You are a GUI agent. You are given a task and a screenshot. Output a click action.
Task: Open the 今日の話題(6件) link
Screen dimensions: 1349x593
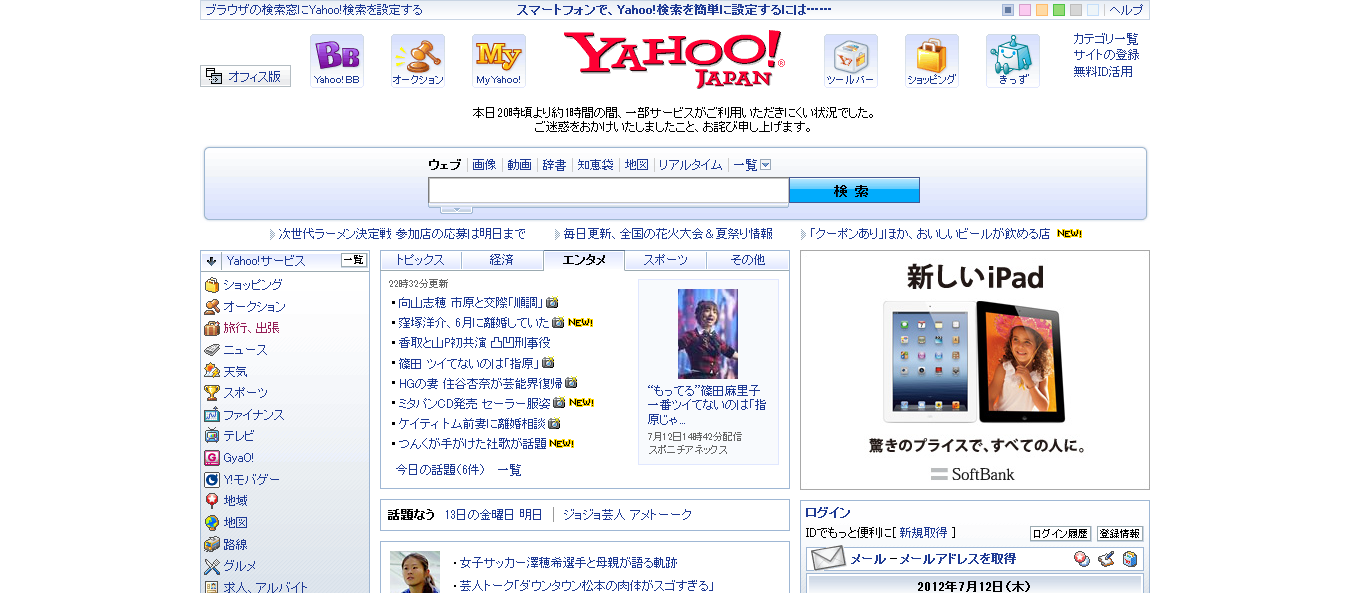[x=440, y=470]
